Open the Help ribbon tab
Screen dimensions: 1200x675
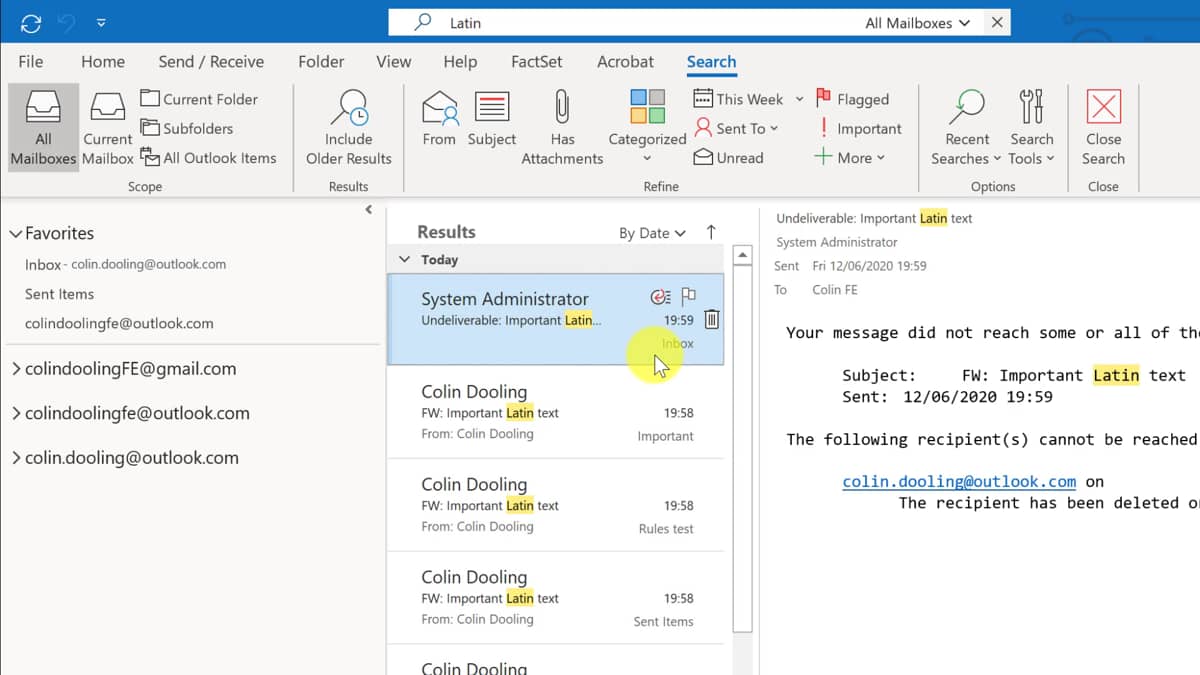(x=460, y=61)
